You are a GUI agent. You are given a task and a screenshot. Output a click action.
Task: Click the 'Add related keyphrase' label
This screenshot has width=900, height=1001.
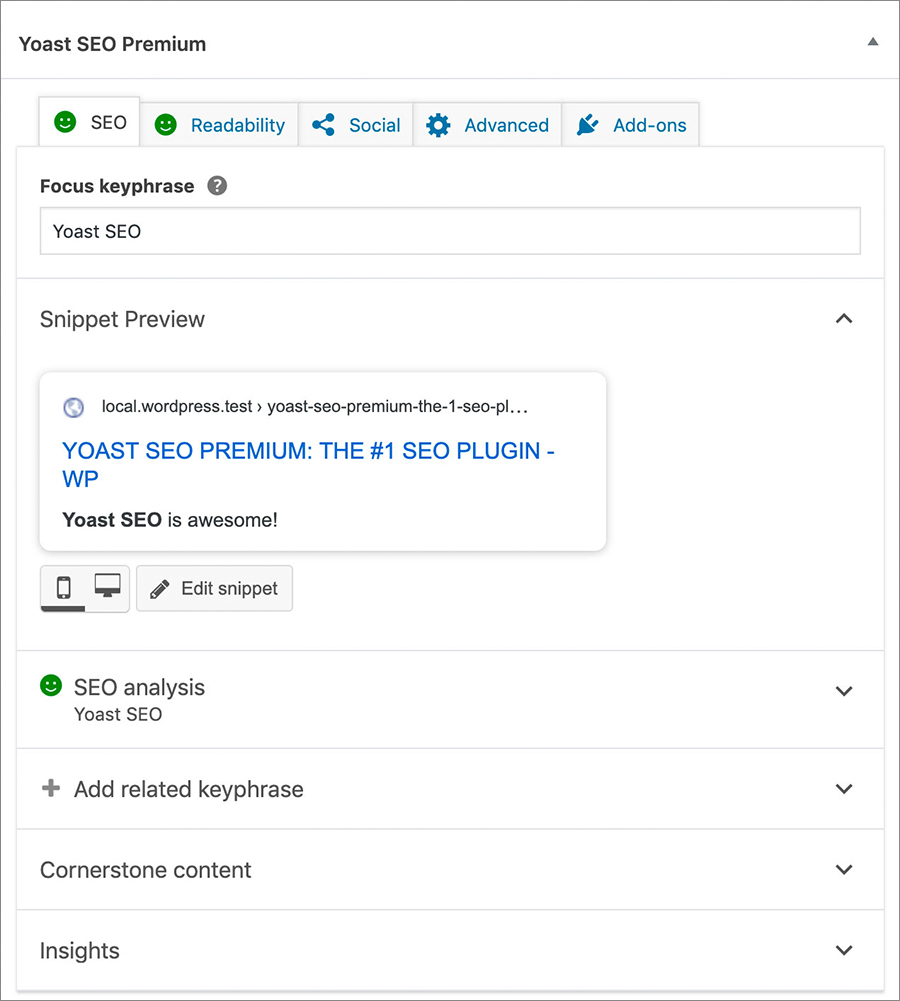point(189,790)
